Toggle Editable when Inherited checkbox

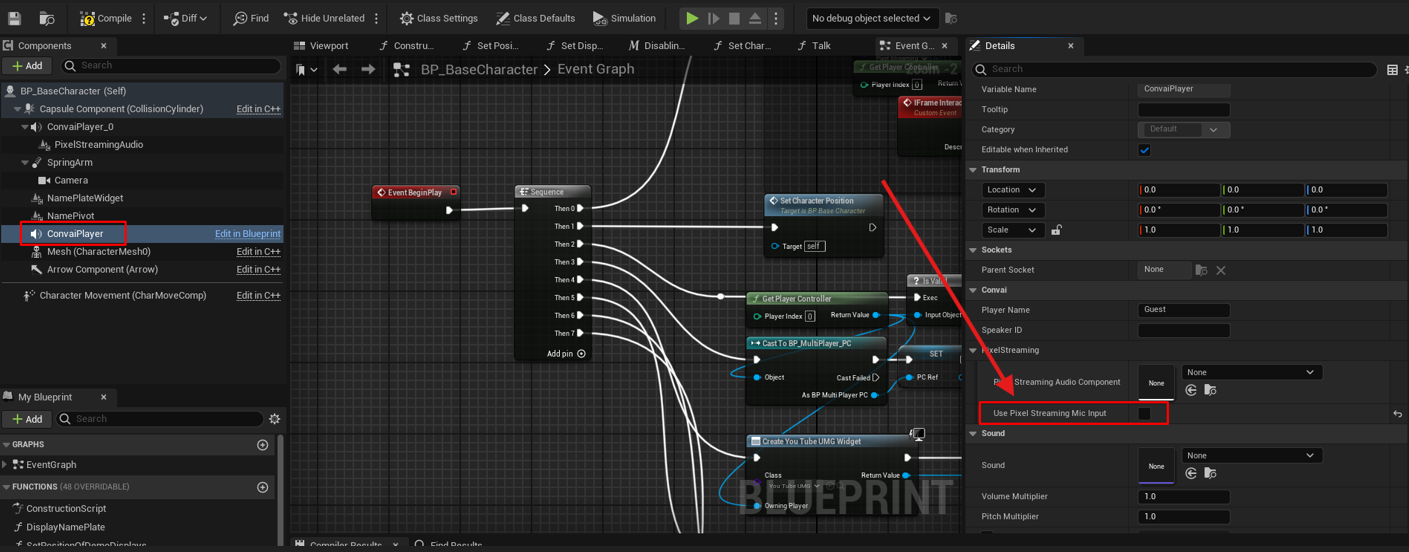[x=1144, y=150]
